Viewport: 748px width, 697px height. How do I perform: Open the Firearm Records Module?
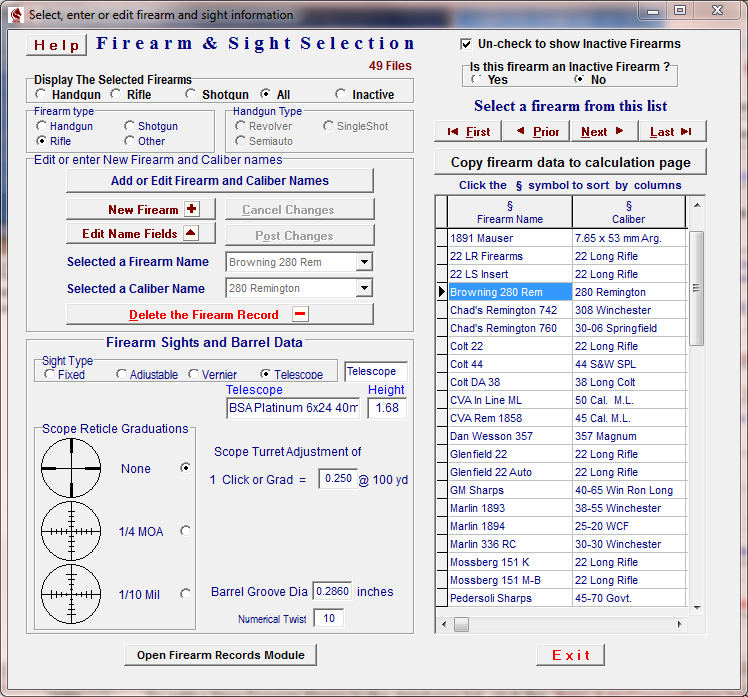click(220, 655)
